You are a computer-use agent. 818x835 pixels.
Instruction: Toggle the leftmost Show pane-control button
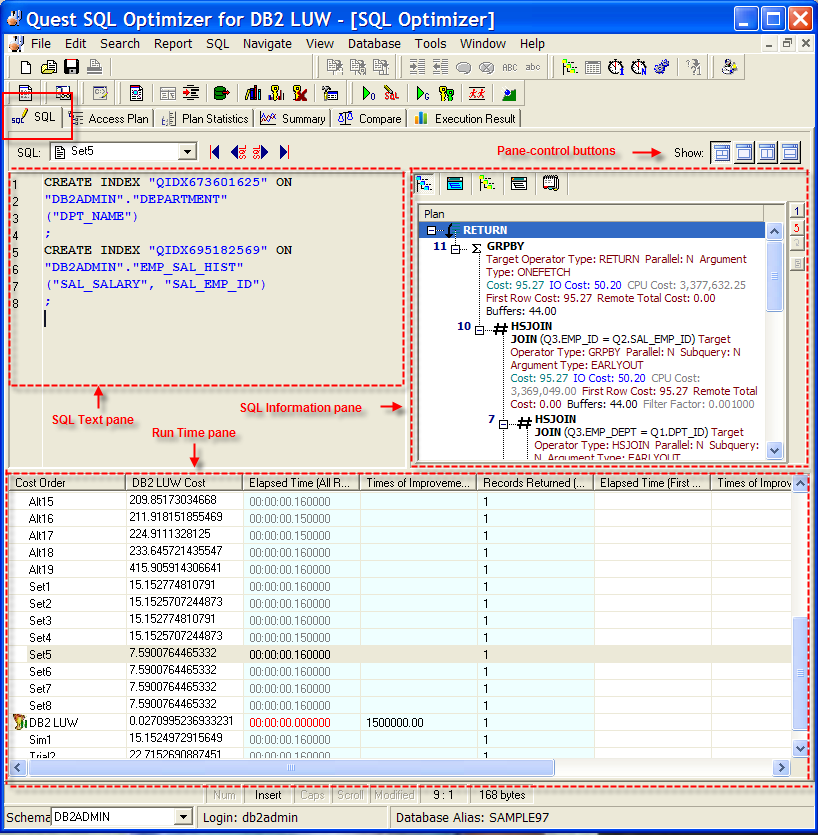tap(720, 152)
